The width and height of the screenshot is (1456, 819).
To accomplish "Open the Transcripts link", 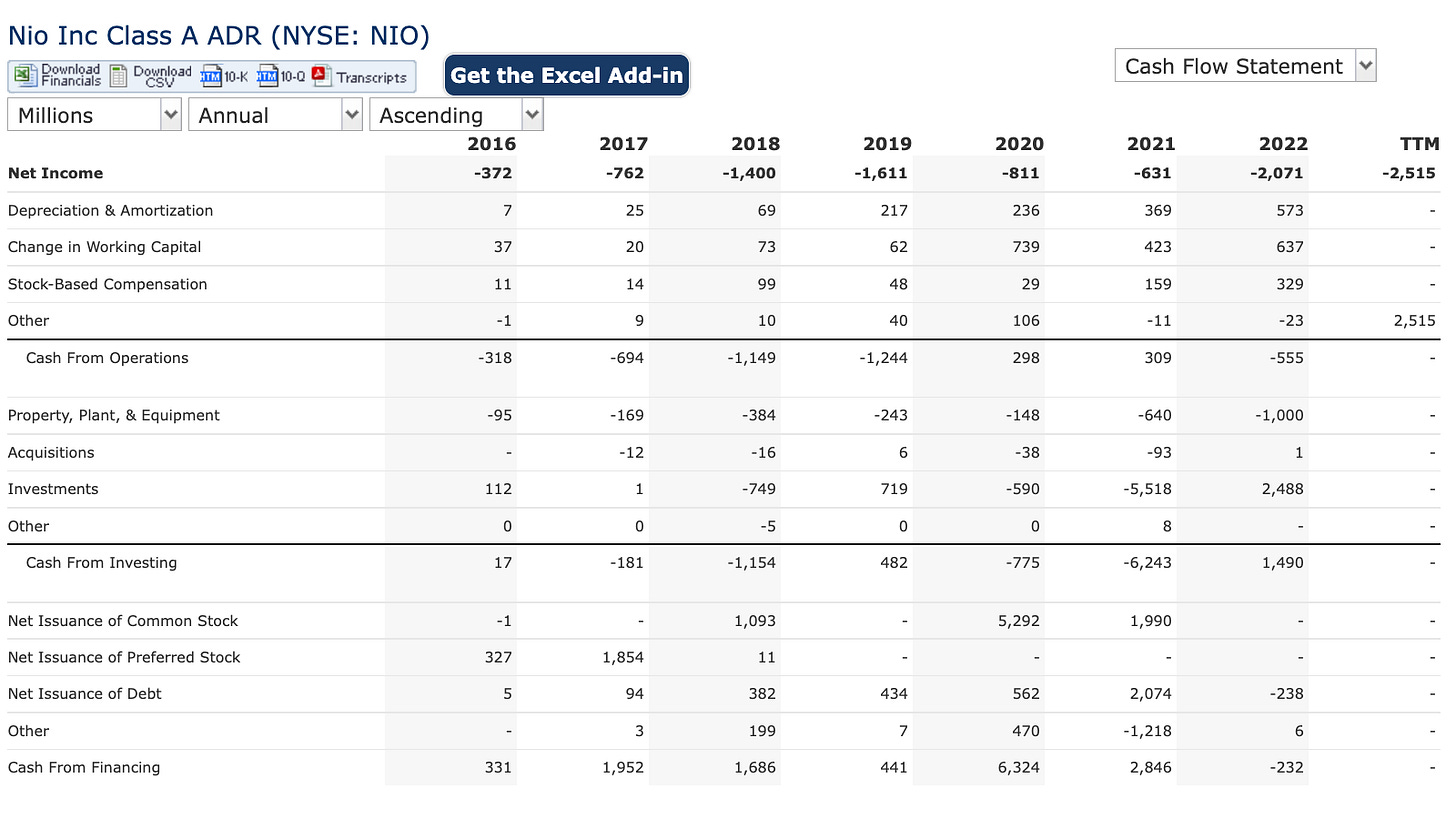I will 371,77.
